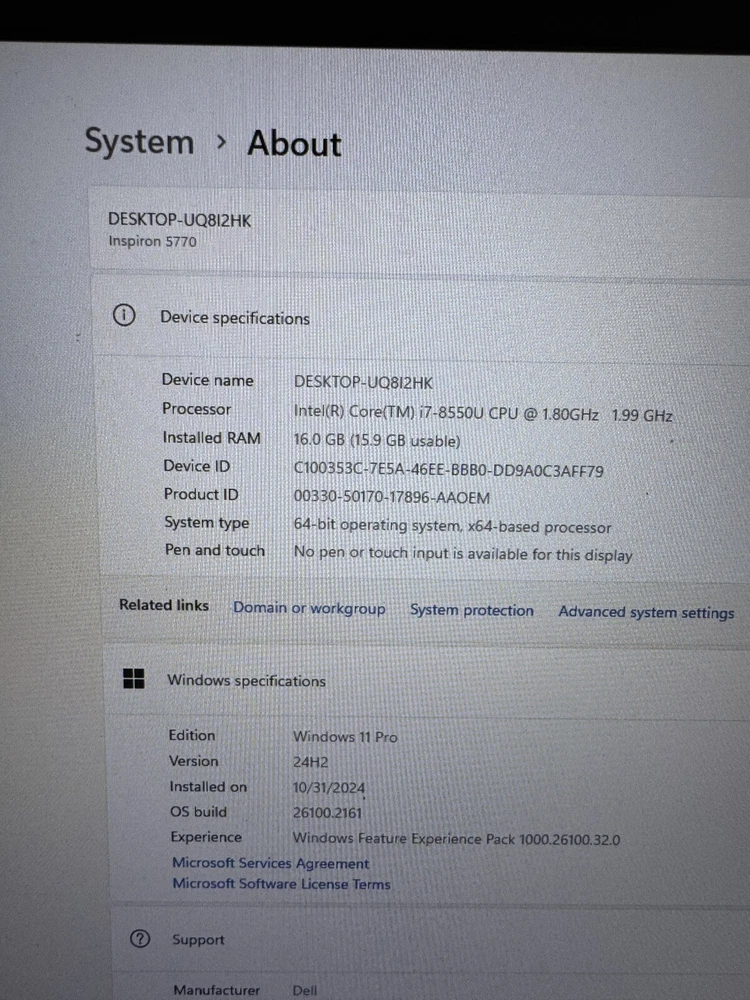Open System protection link
The width and height of the screenshot is (750, 1000).
[471, 610]
